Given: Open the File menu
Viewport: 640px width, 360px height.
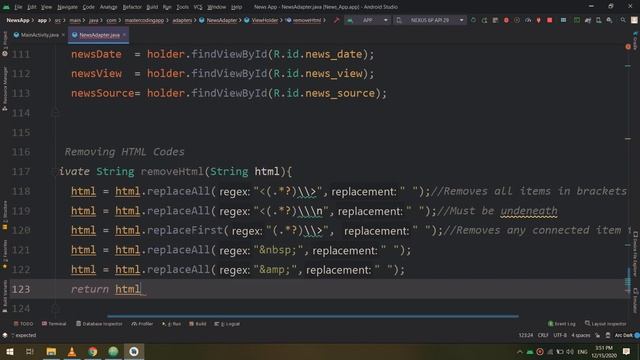Looking at the screenshot, I should click(18, 7).
